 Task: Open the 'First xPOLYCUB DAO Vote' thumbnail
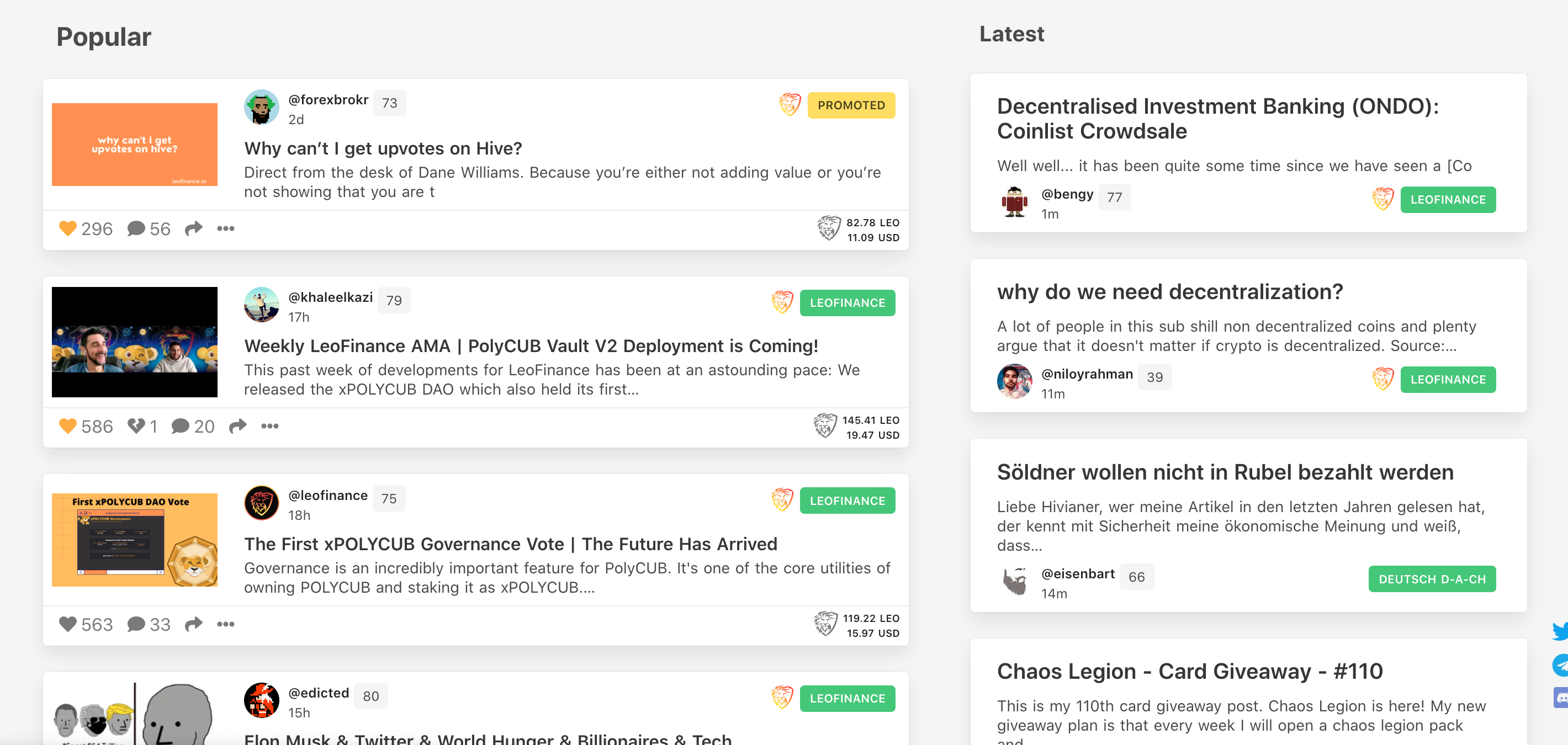pyautogui.click(x=135, y=540)
